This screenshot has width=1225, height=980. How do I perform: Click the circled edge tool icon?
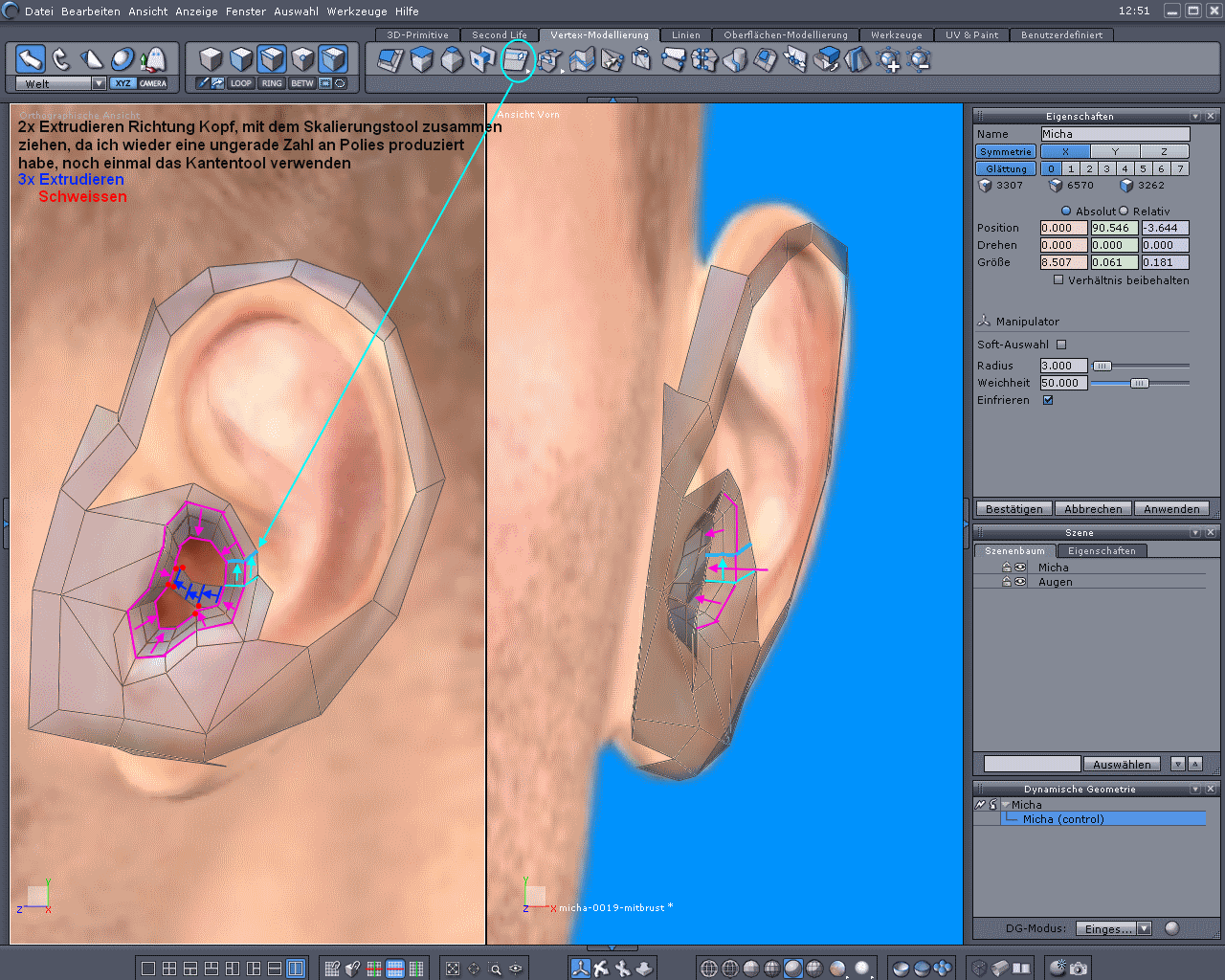coord(516,60)
